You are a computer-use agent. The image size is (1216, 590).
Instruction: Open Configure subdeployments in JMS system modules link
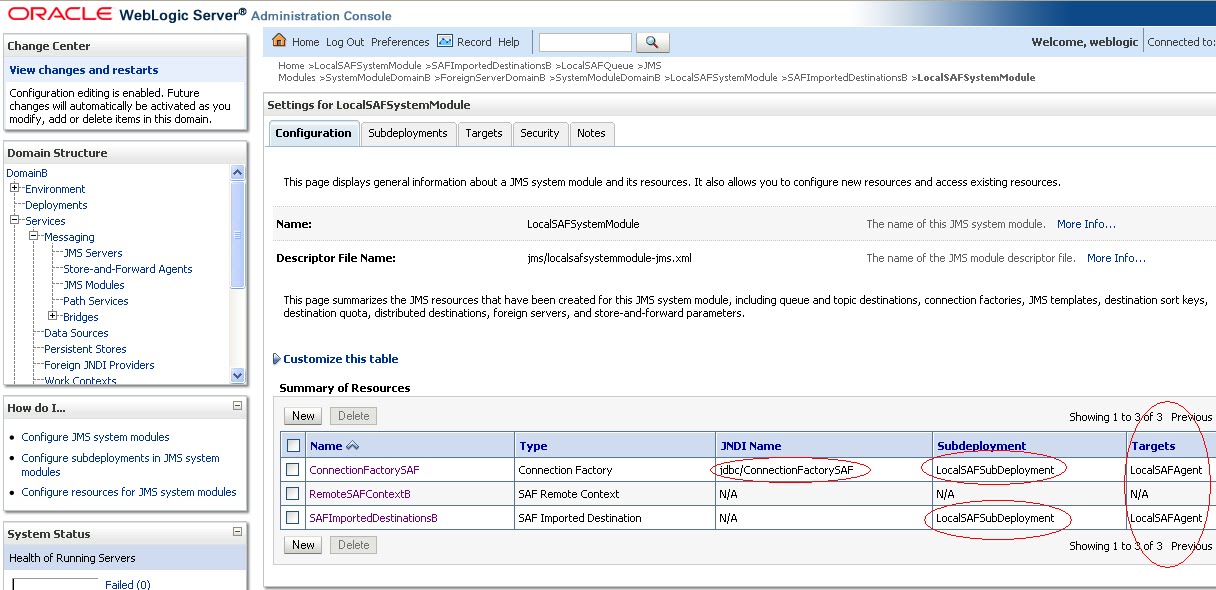pyautogui.click(x=120, y=465)
